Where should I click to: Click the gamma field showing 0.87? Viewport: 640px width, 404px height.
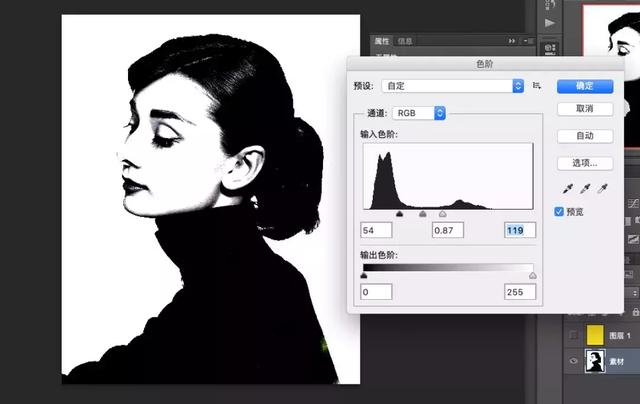(448, 230)
